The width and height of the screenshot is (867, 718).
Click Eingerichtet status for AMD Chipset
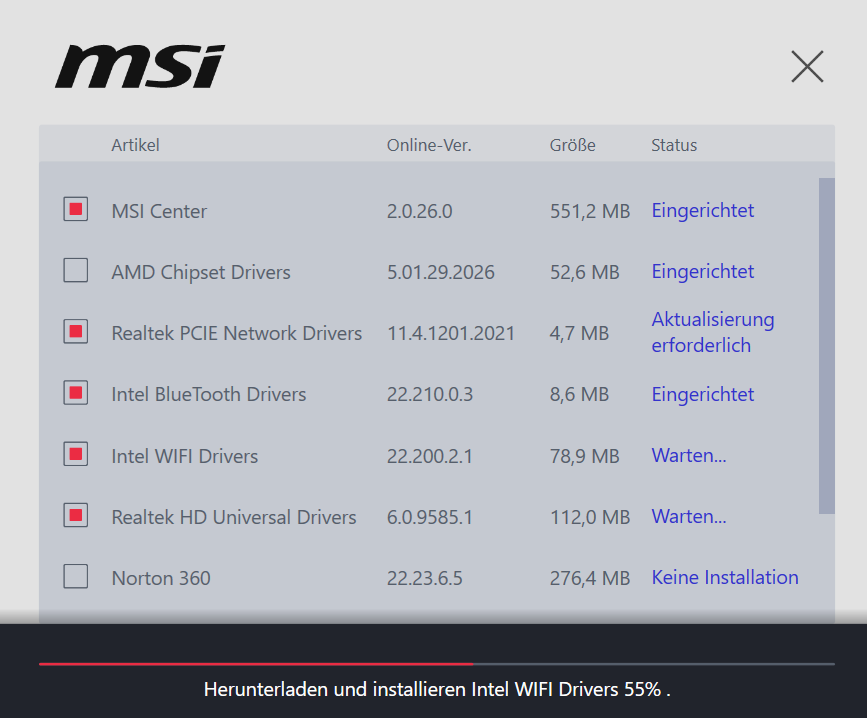tap(703, 271)
